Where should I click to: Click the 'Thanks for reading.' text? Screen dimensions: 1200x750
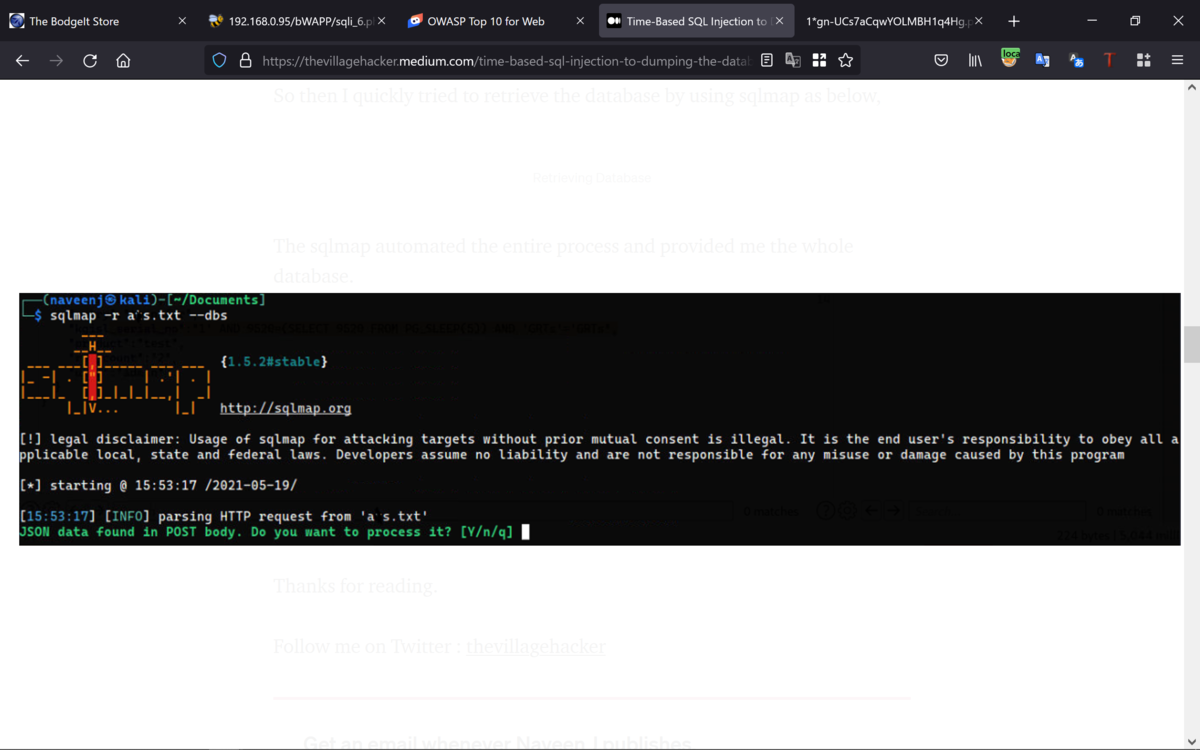click(x=355, y=586)
